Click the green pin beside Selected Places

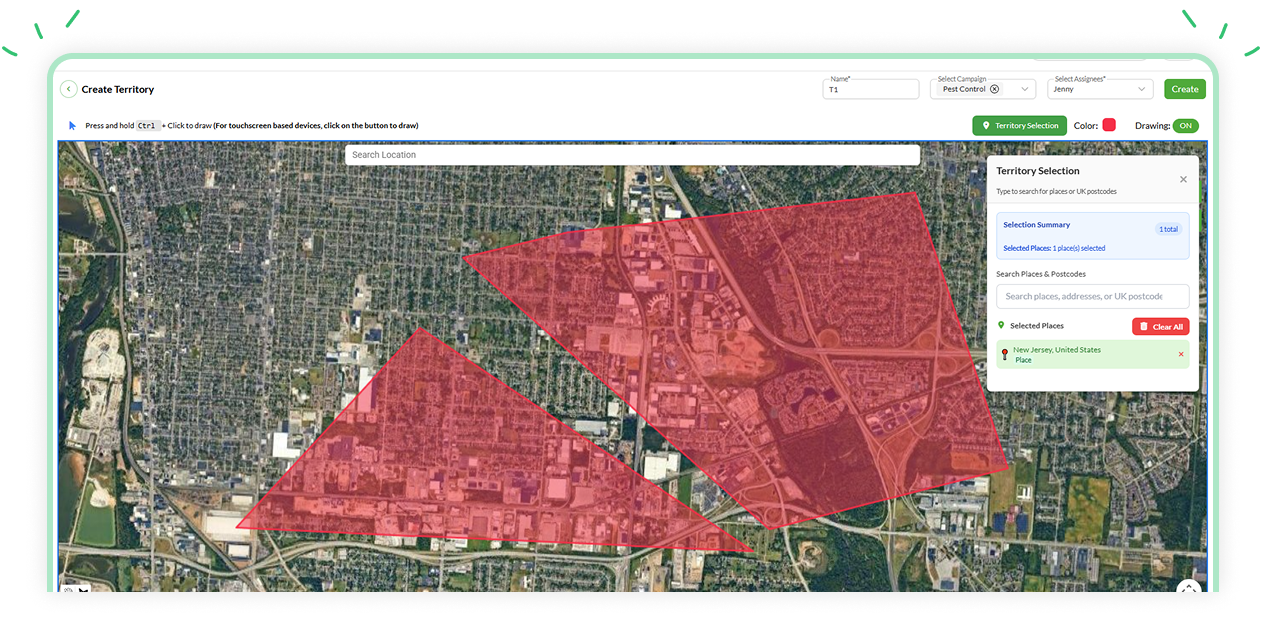pos(1001,326)
